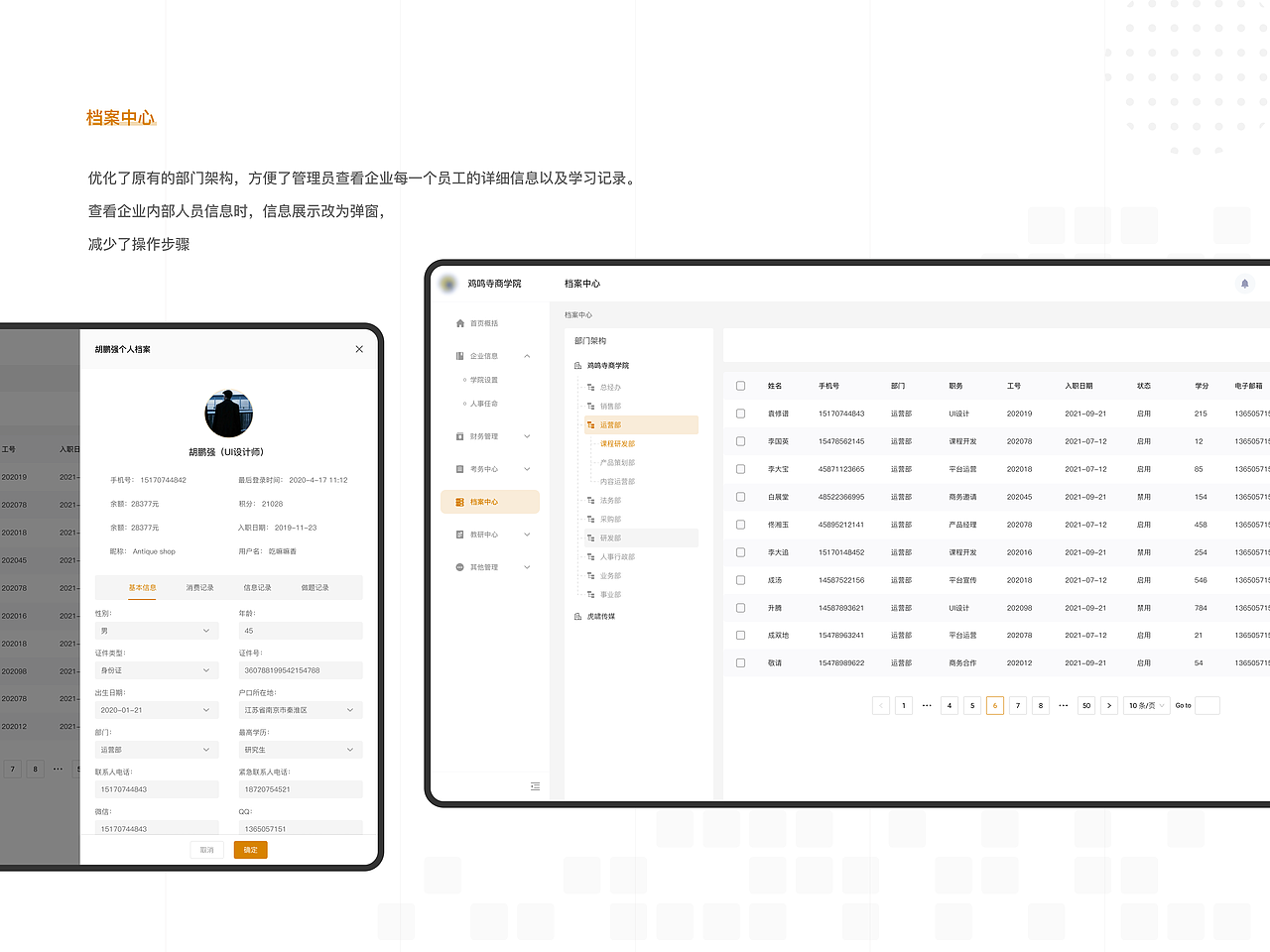Select page 7 in the pagination bar
The image size is (1270, 952).
[x=1017, y=705]
